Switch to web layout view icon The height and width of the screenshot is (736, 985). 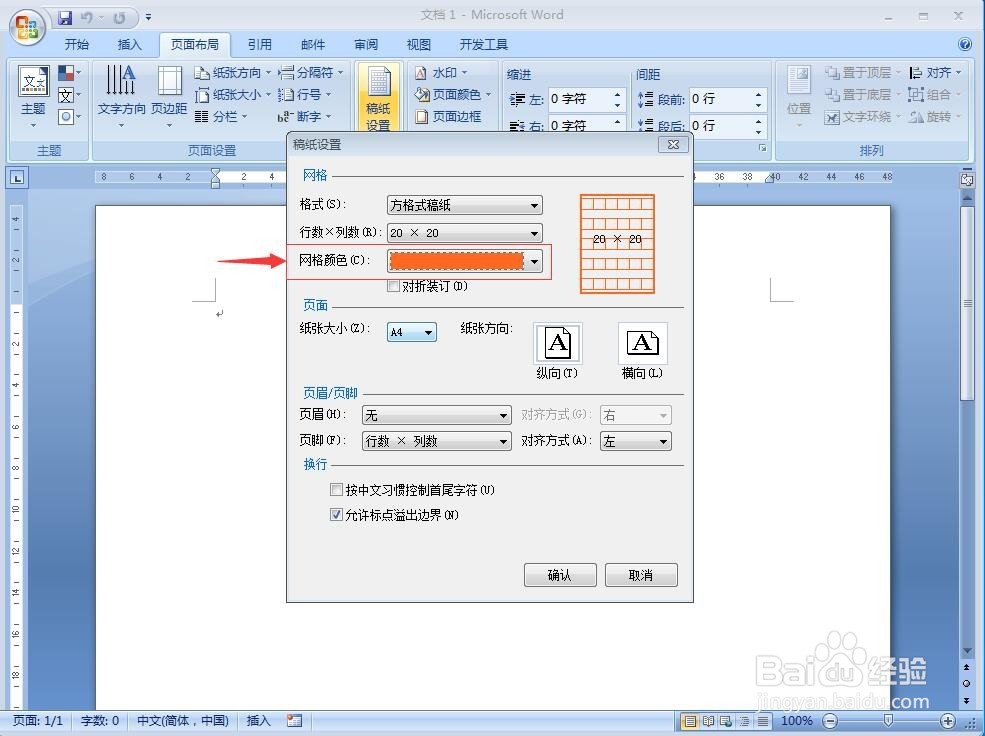click(726, 721)
